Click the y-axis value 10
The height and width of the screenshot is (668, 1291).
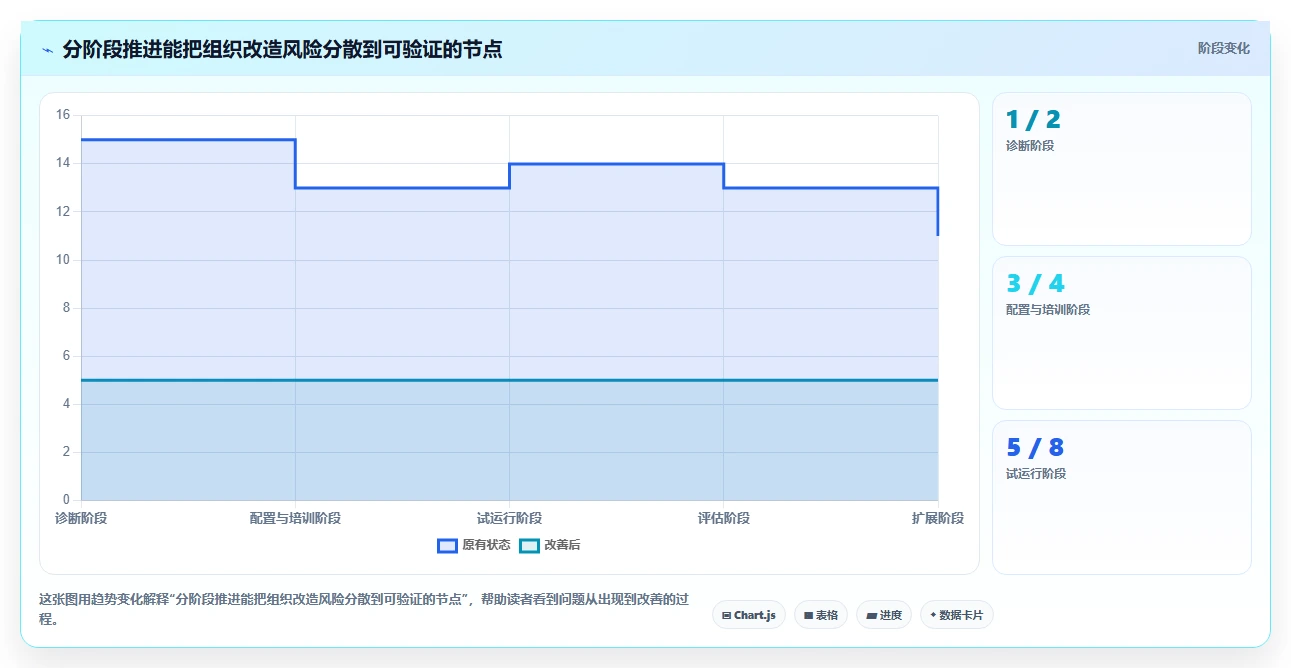click(x=63, y=260)
